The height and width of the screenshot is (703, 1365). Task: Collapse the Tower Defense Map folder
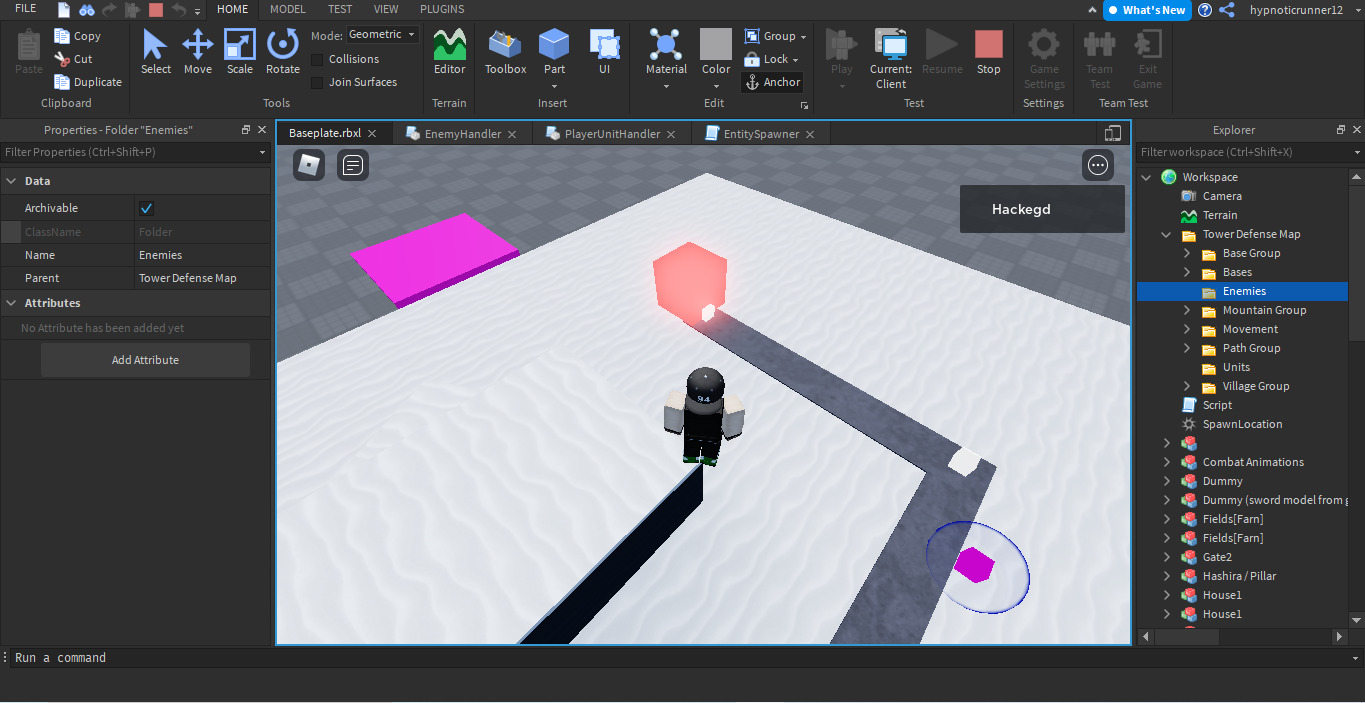(x=1167, y=234)
